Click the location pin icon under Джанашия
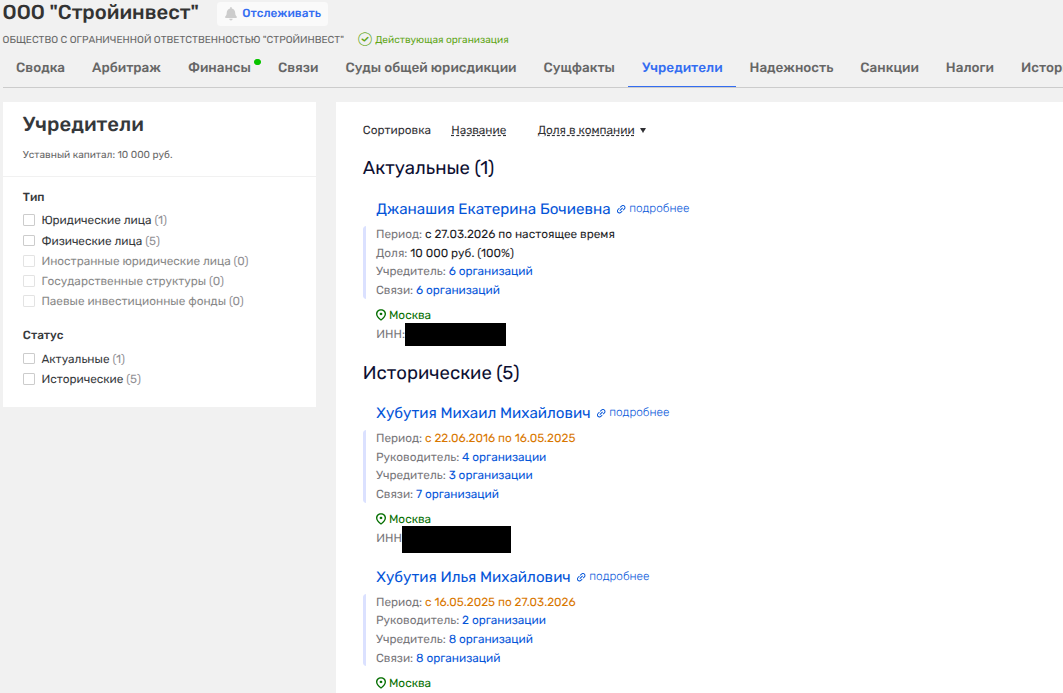Image resolution: width=1063 pixels, height=693 pixels. coord(381,315)
